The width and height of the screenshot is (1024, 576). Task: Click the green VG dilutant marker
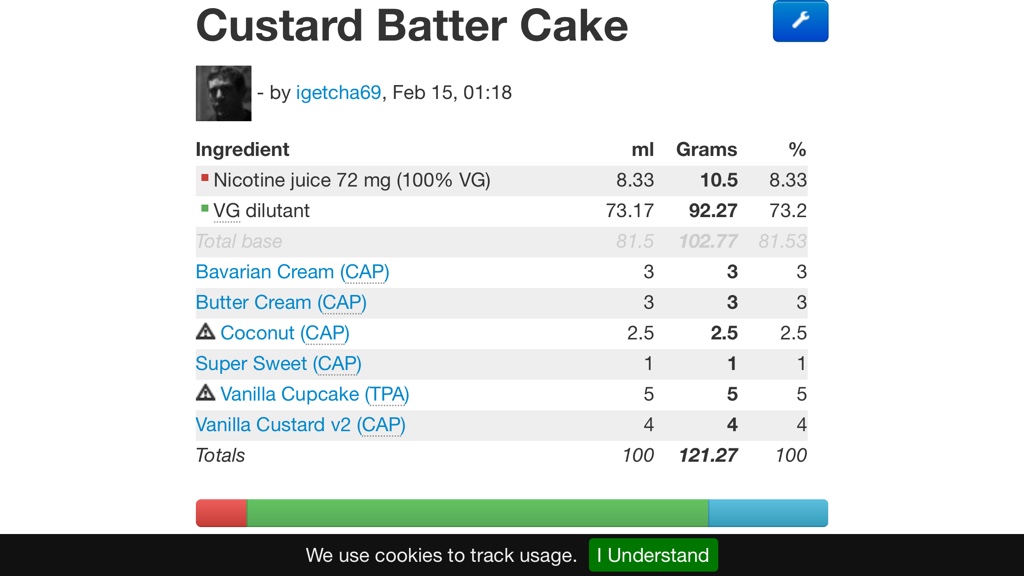[x=205, y=209]
